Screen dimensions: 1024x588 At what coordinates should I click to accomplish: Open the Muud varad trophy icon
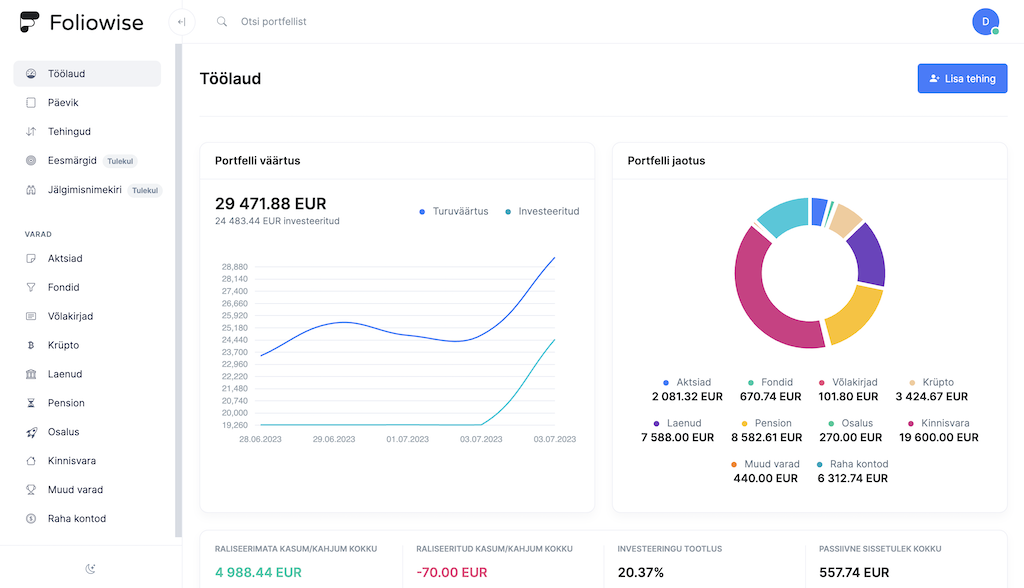point(31,490)
